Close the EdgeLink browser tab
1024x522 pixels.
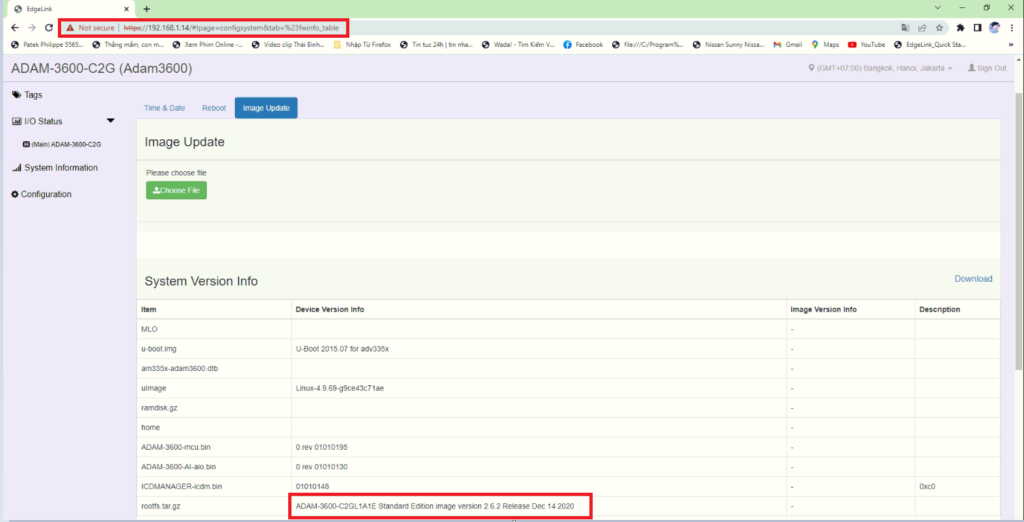(x=128, y=9)
